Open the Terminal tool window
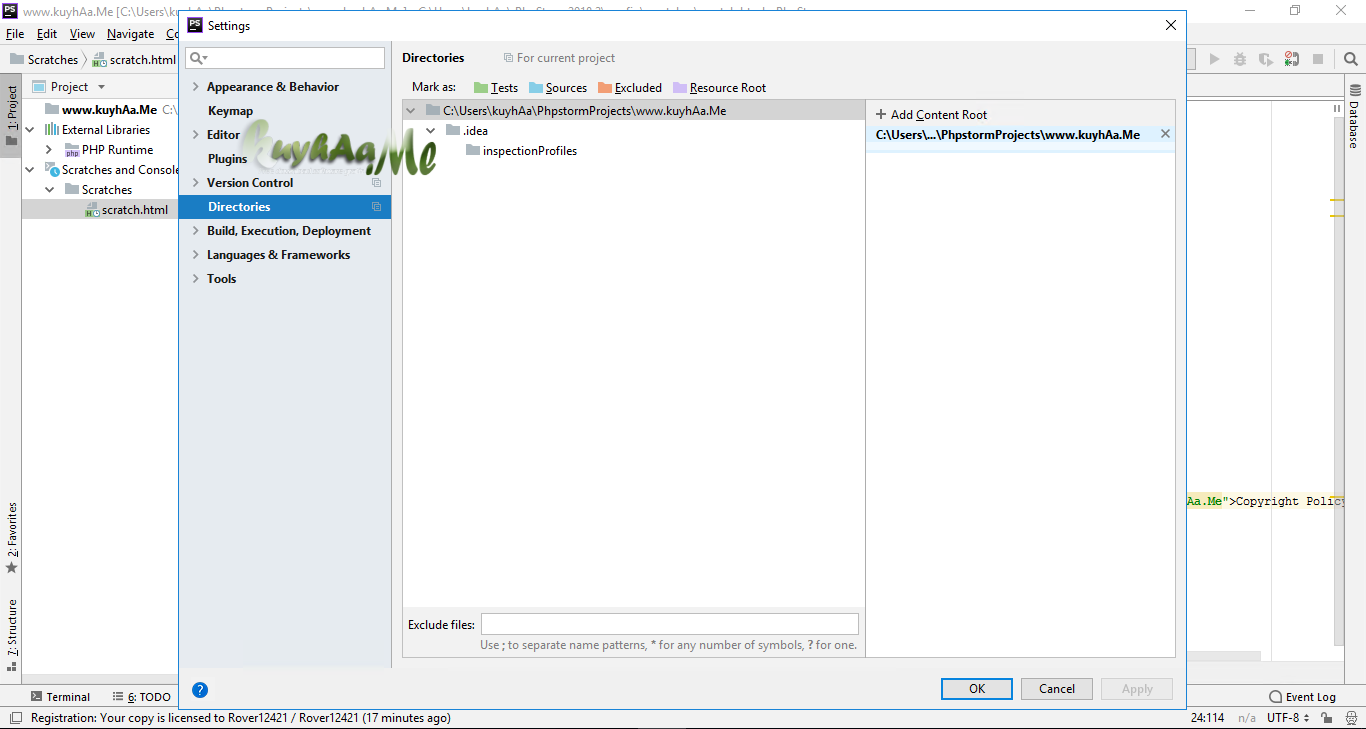The width and height of the screenshot is (1366, 729). pyautogui.click(x=60, y=697)
